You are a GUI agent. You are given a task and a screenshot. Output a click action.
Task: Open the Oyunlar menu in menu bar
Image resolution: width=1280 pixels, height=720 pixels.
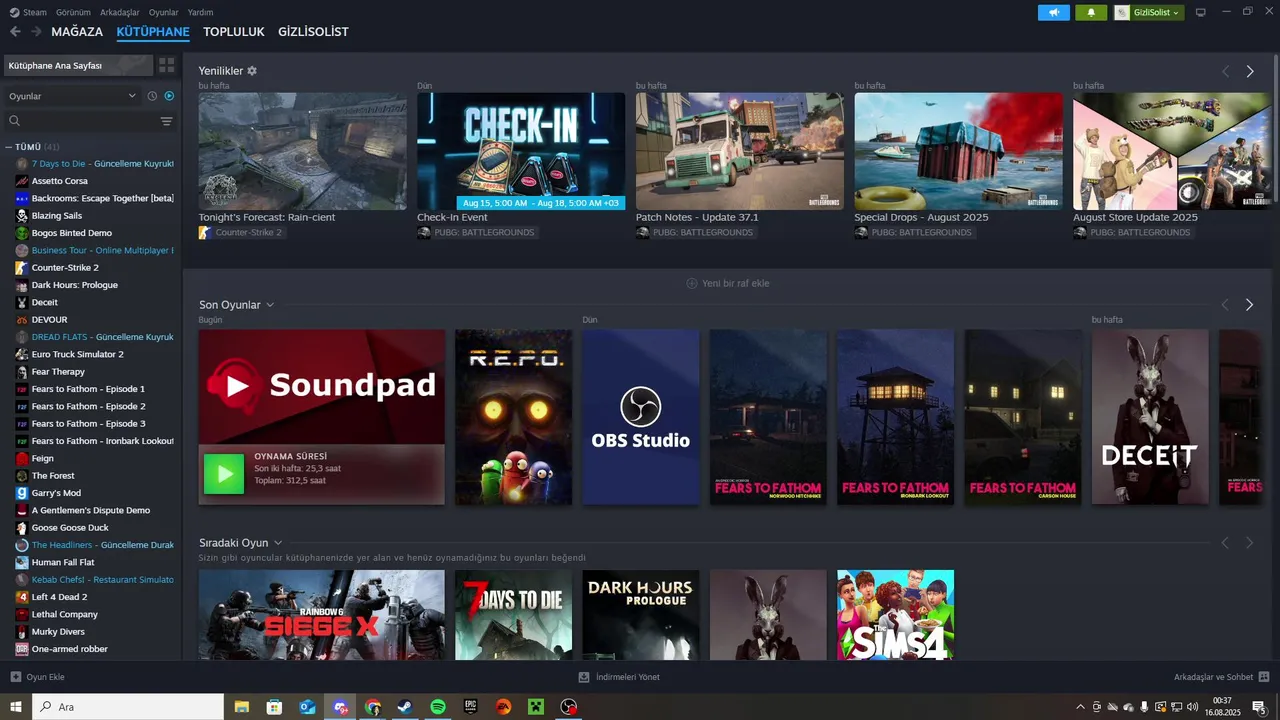point(164,12)
